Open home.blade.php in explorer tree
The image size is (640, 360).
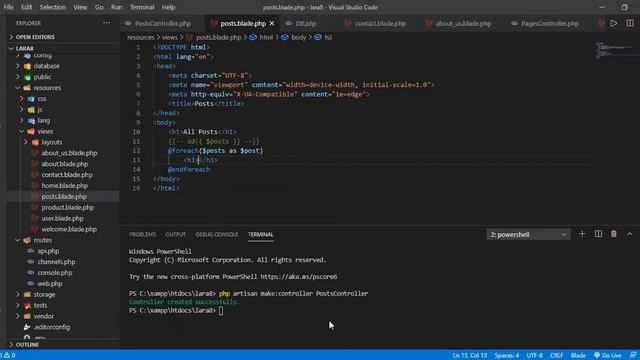point(64,186)
